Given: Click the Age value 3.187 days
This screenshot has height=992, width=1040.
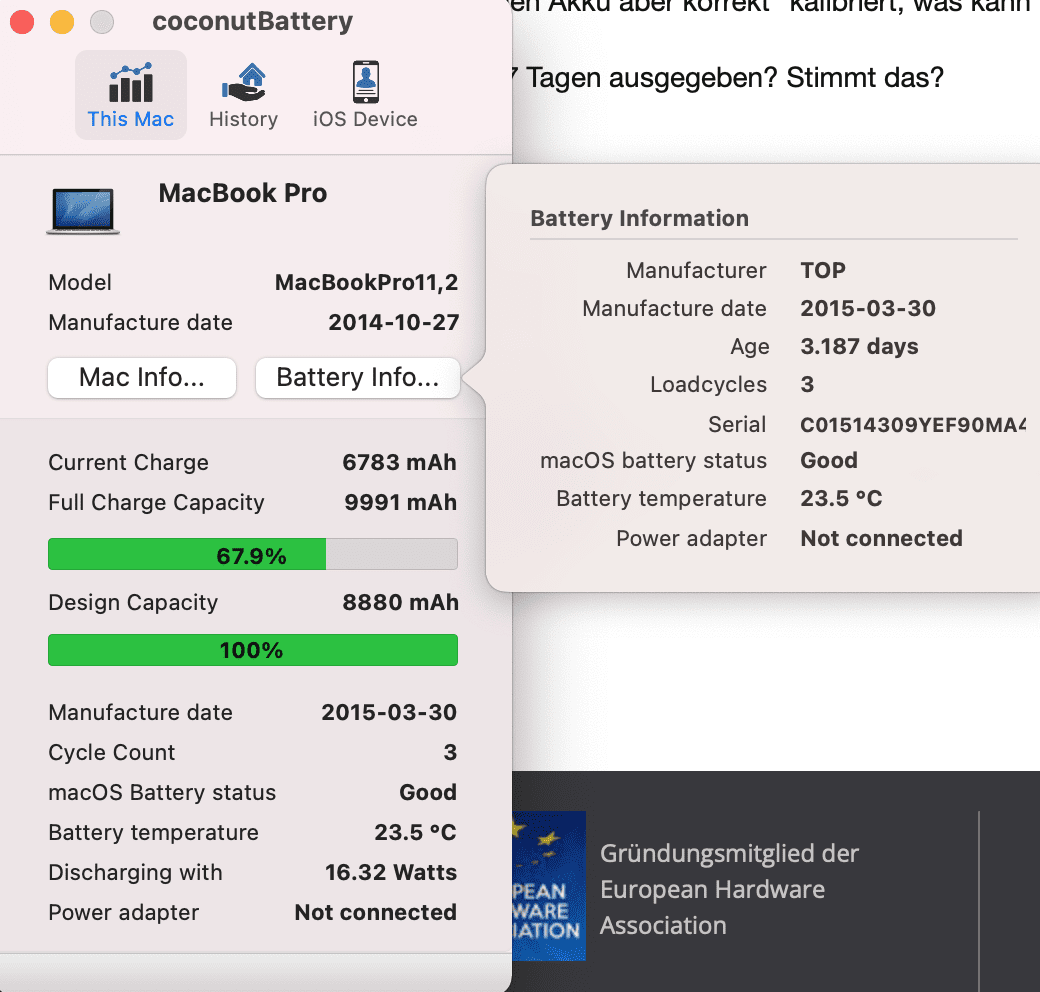Looking at the screenshot, I should point(860,347).
